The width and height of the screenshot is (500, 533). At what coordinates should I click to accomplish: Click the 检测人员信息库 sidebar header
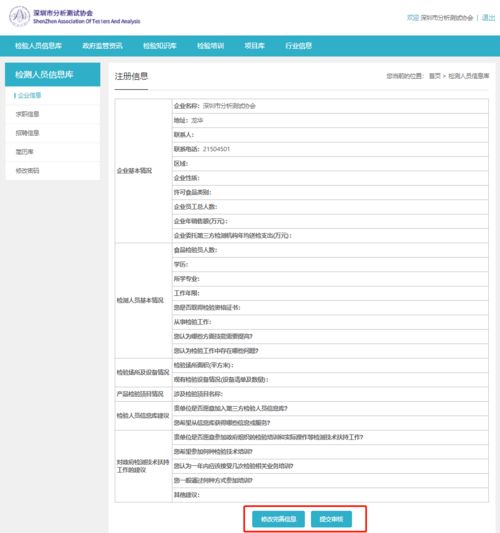coord(53,74)
